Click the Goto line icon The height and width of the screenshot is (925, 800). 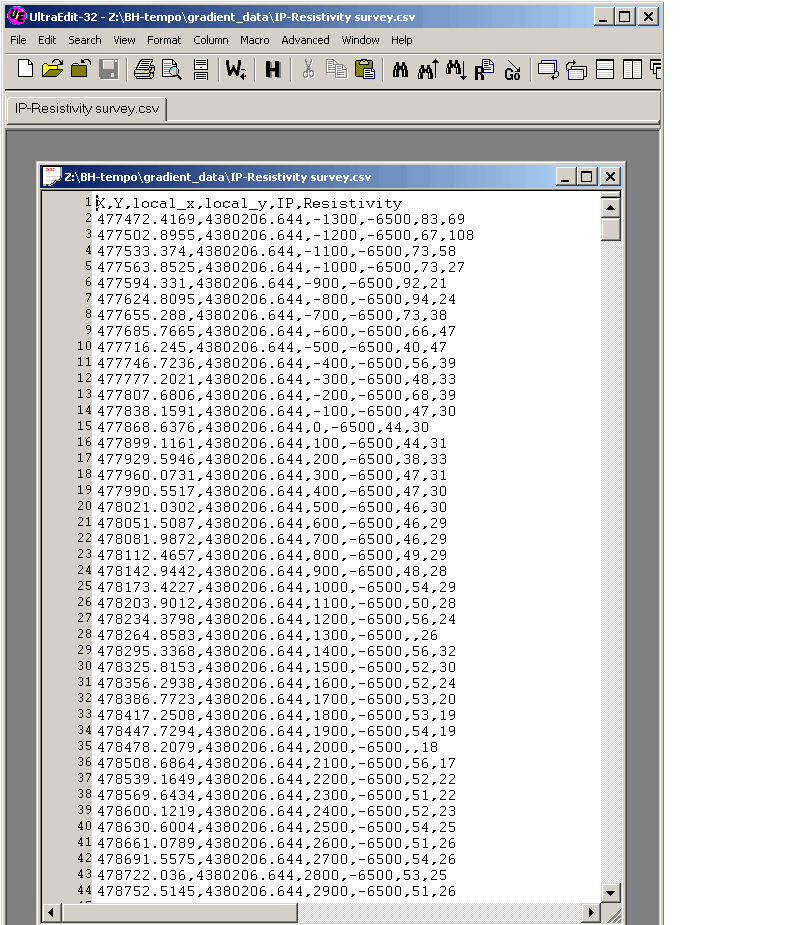513,69
